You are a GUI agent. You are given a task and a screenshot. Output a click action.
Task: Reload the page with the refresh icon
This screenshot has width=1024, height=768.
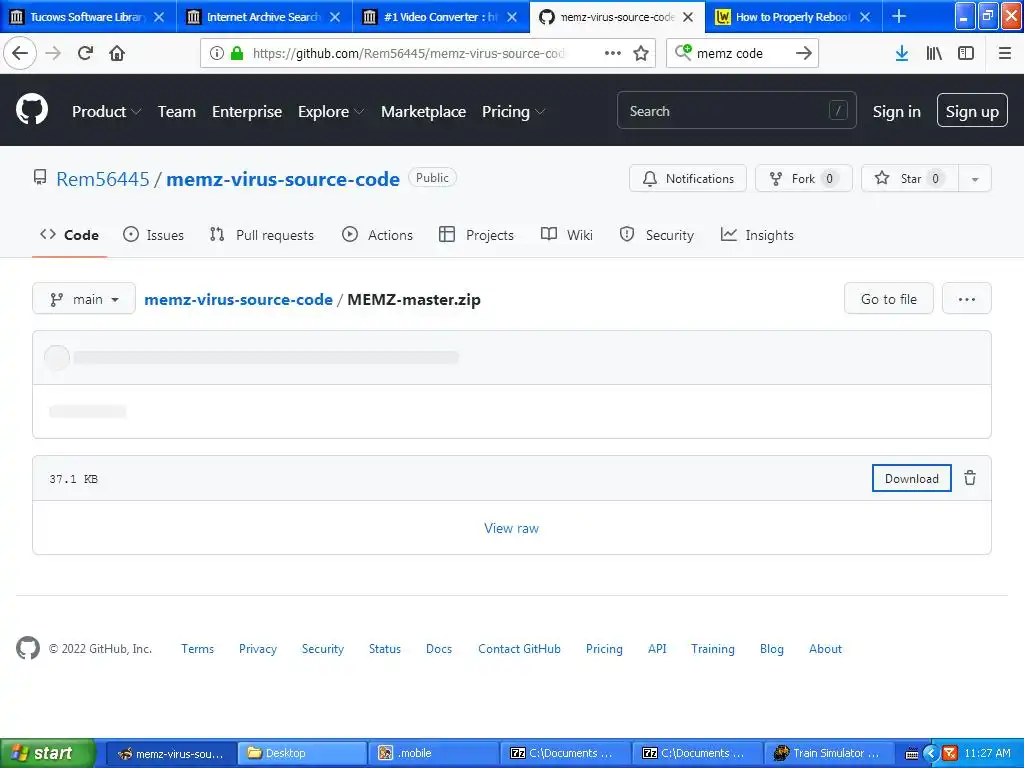85,53
